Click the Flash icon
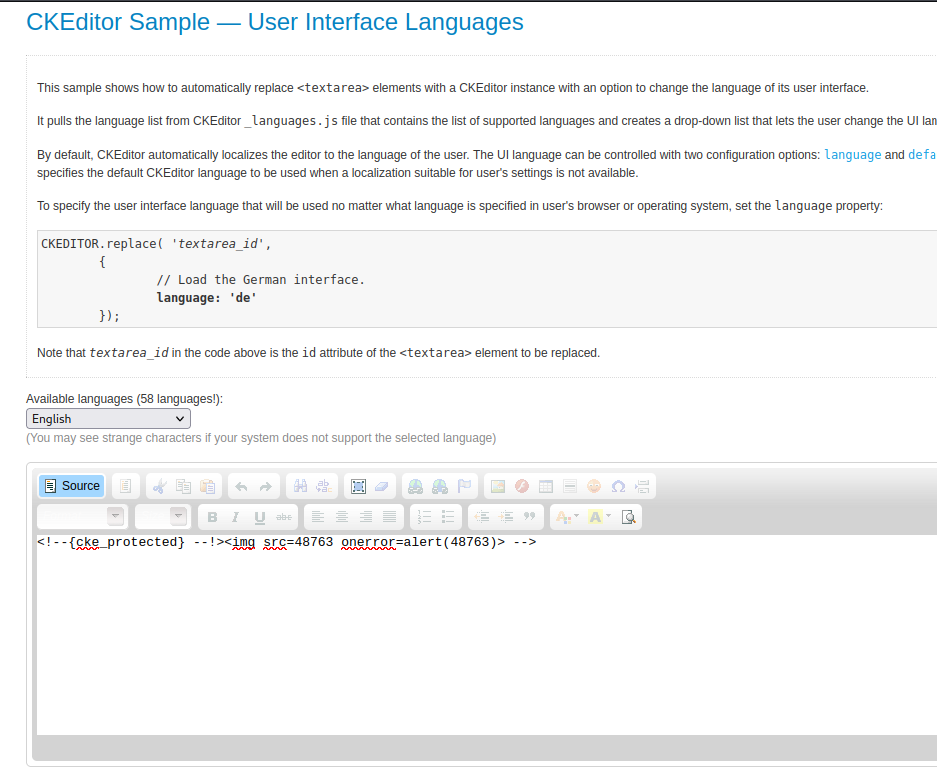The width and height of the screenshot is (937, 772). [x=522, y=486]
